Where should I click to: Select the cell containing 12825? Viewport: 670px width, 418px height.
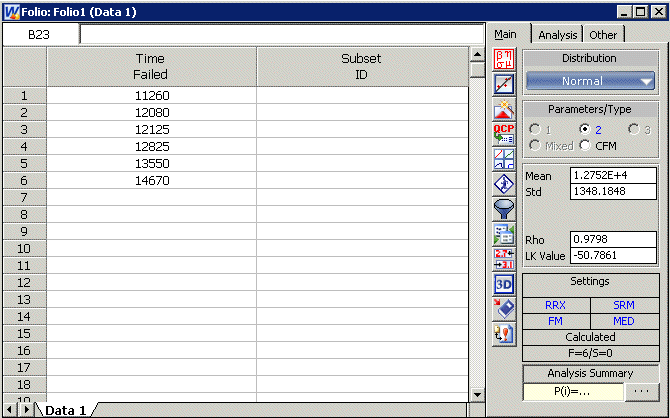(x=151, y=146)
